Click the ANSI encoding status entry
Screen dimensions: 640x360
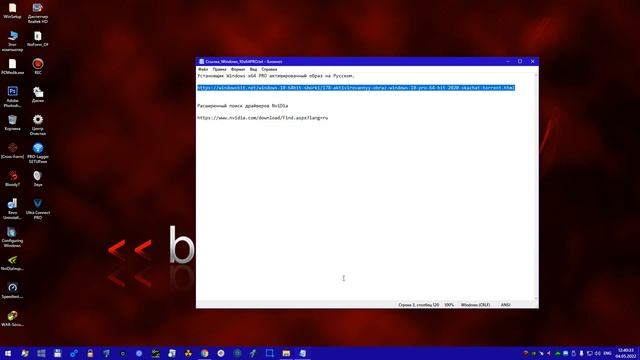click(505, 305)
